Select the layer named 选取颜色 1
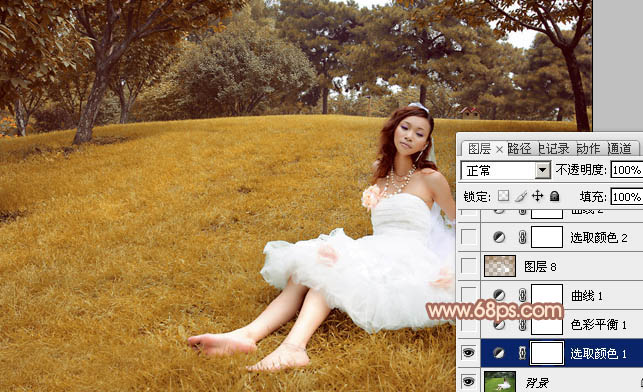Viewport: 643px width, 392px height. [x=599, y=353]
